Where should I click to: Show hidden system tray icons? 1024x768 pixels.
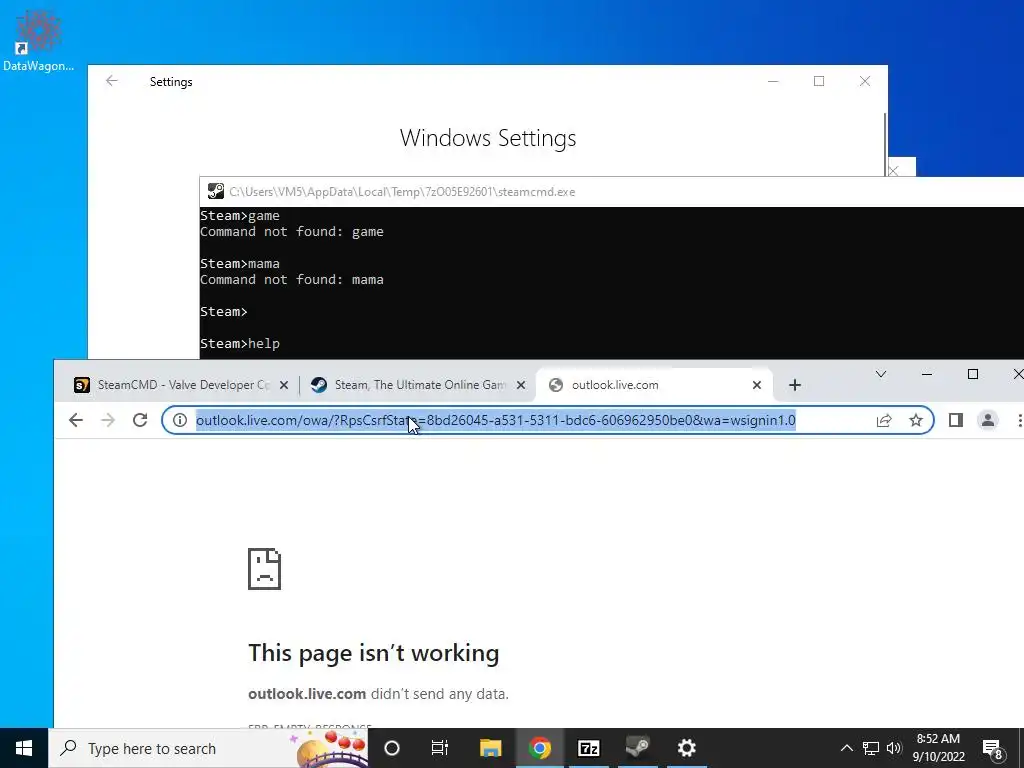(846, 748)
